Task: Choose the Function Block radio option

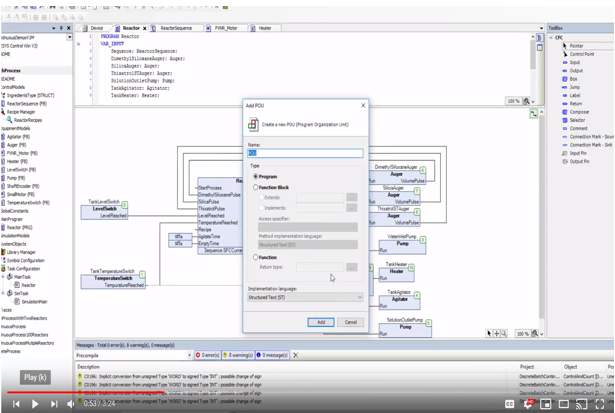Action: point(256,187)
